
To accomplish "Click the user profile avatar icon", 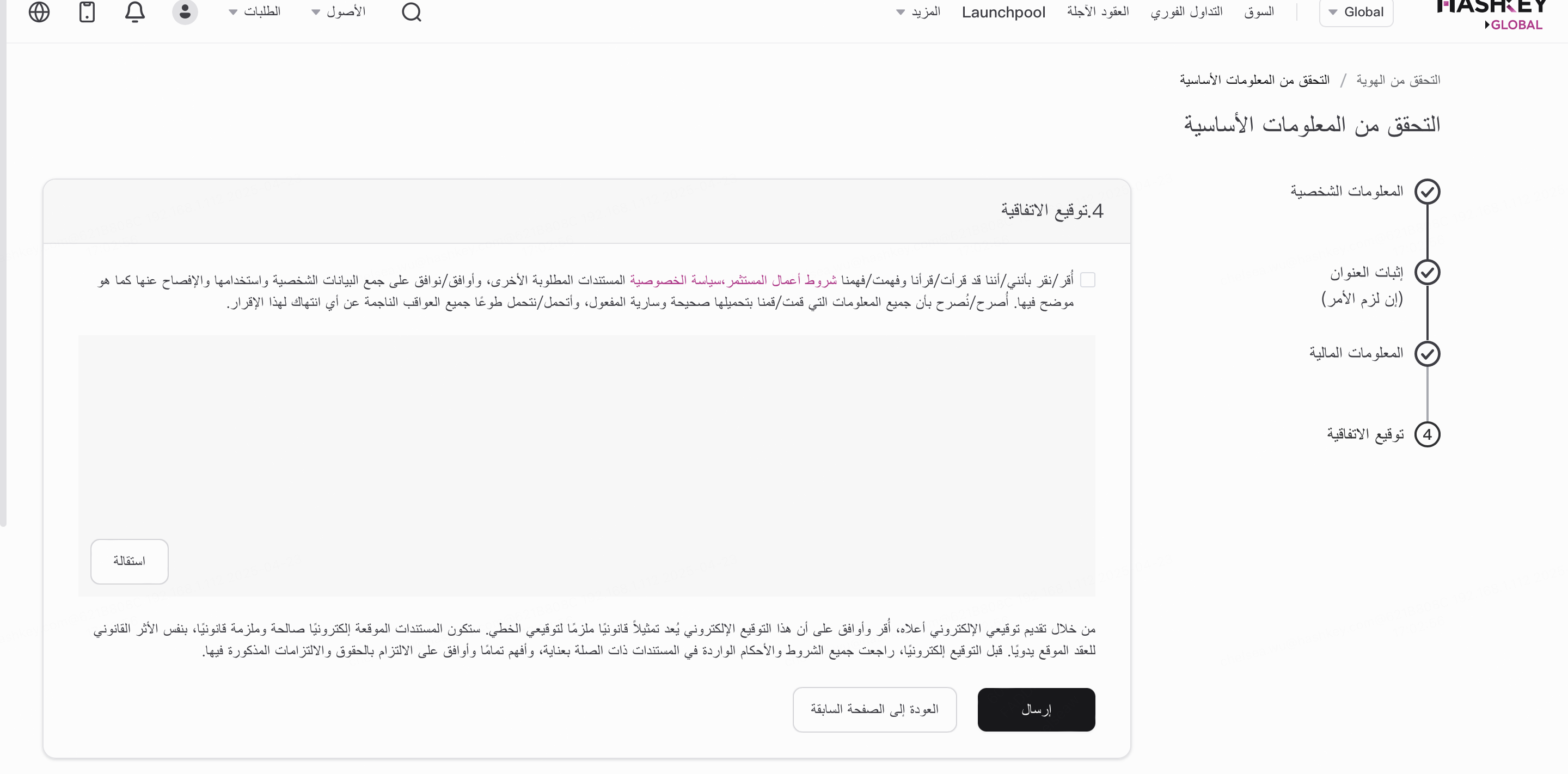I will coord(185,11).
